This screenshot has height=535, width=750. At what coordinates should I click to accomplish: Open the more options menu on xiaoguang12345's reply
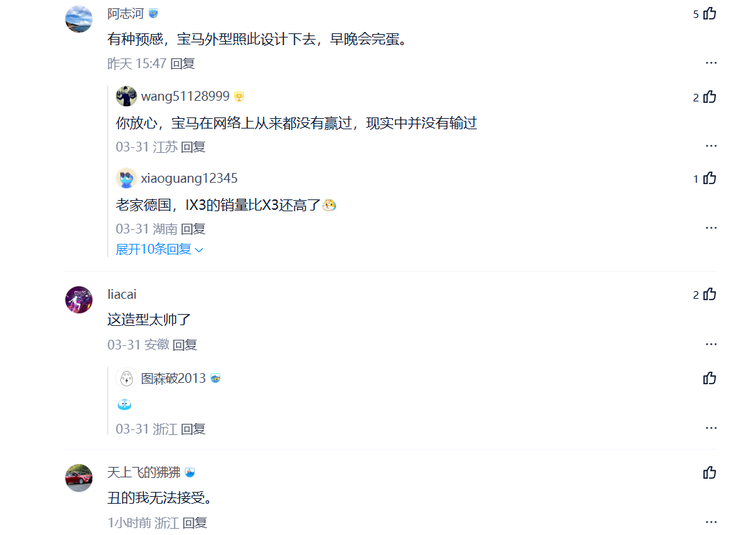[x=711, y=228]
